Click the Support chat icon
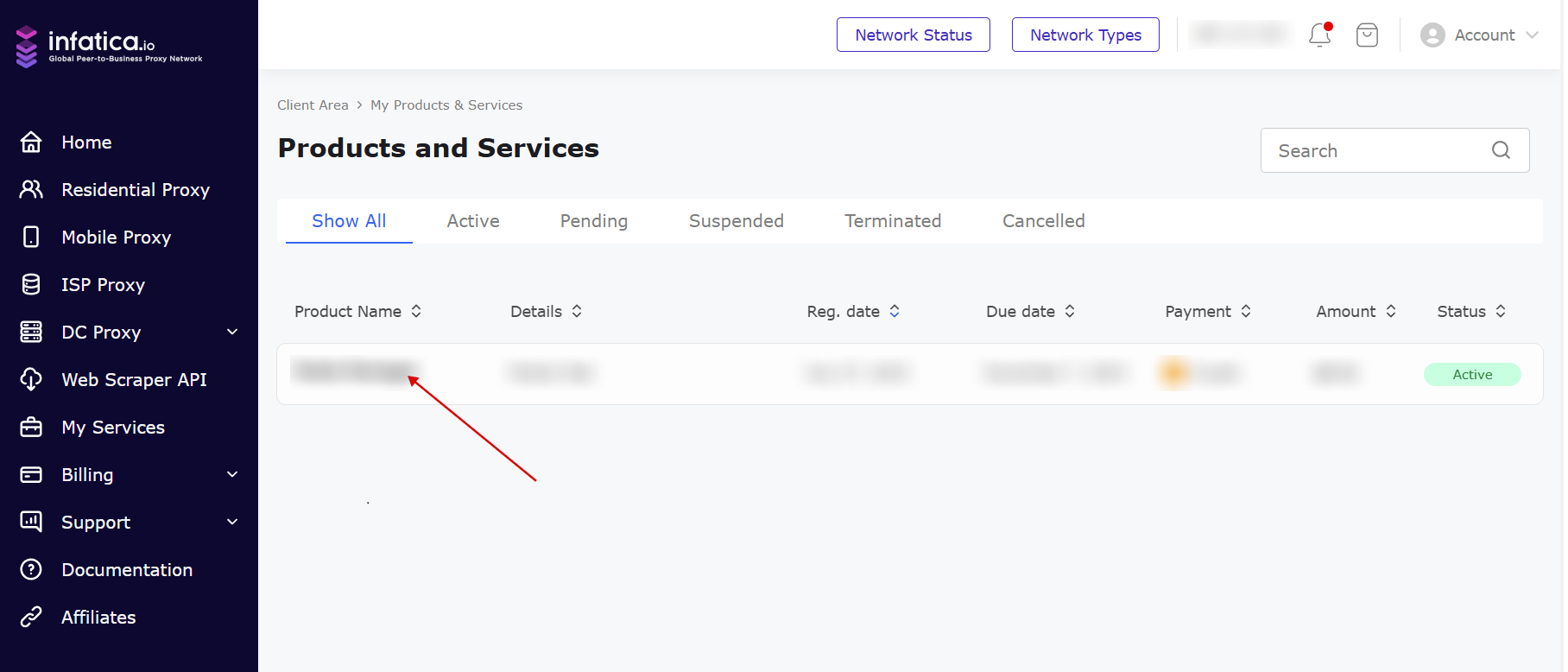 (x=31, y=522)
